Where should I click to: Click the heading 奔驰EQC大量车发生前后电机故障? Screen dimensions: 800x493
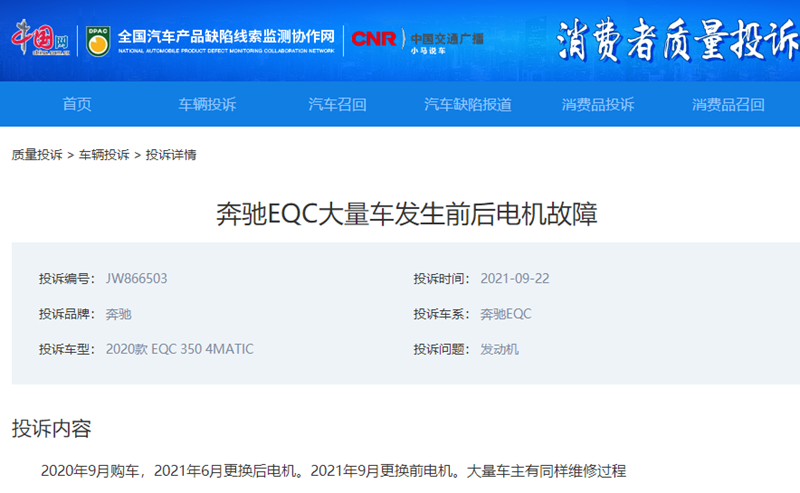(407, 214)
